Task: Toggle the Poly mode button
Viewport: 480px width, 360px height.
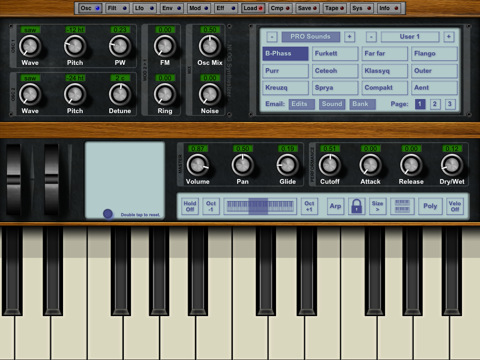Action: [430, 206]
